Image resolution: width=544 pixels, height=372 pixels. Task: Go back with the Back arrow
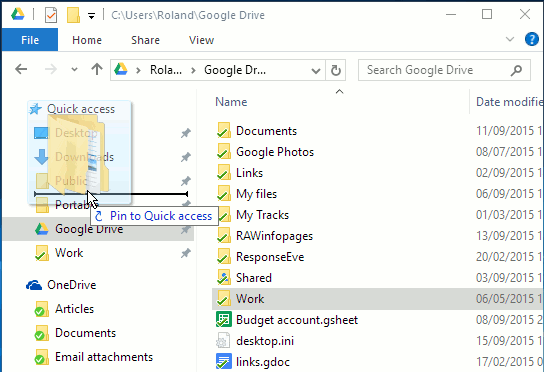tap(21, 69)
